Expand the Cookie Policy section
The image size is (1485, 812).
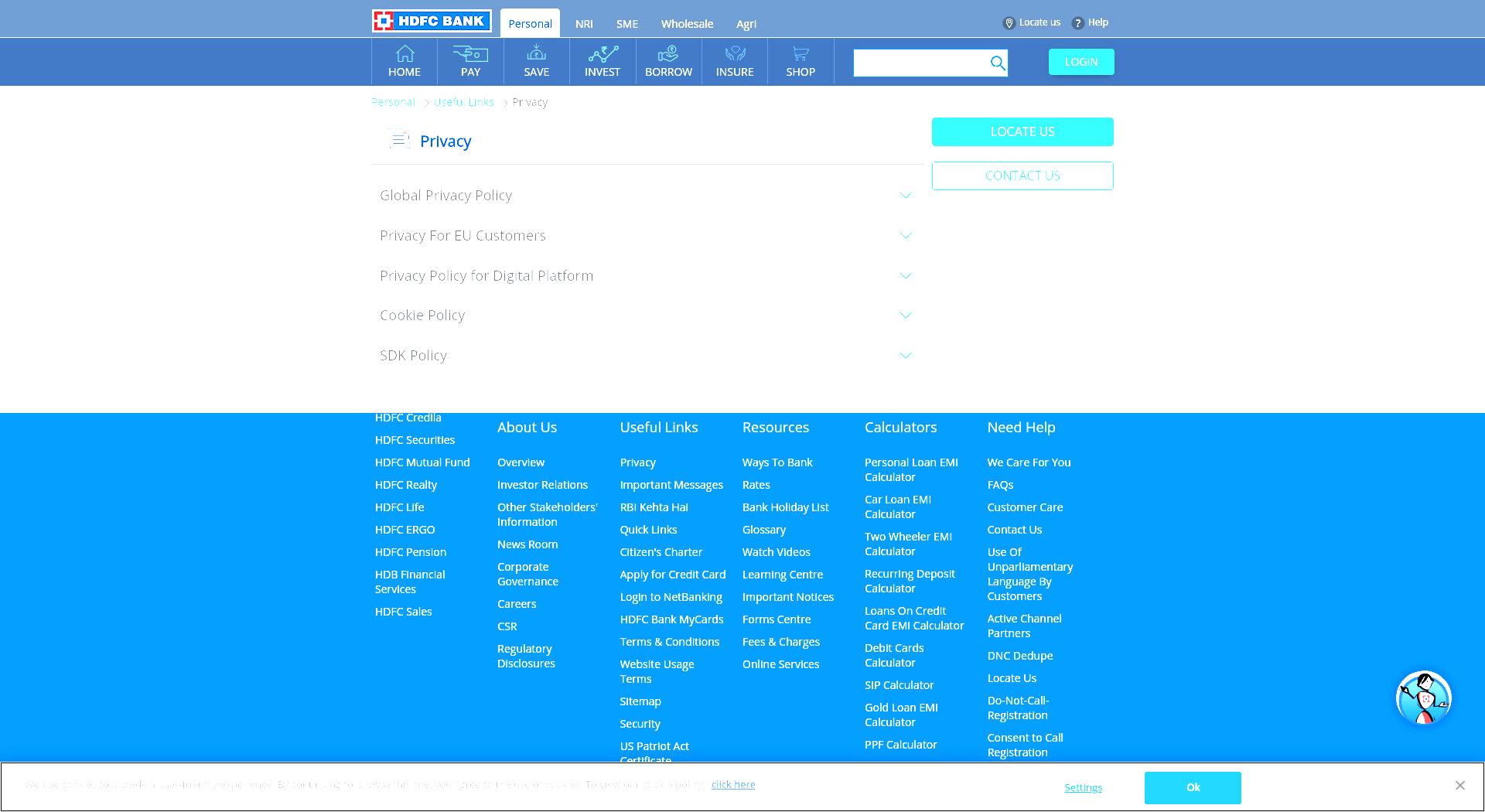(x=647, y=316)
